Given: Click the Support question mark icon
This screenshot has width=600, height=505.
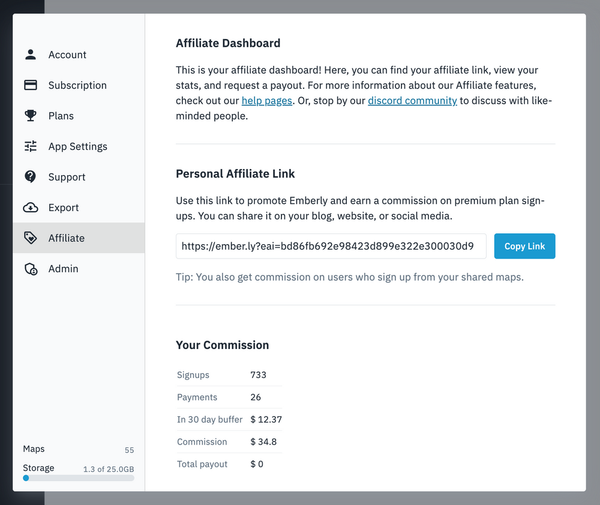Looking at the screenshot, I should coord(30,177).
